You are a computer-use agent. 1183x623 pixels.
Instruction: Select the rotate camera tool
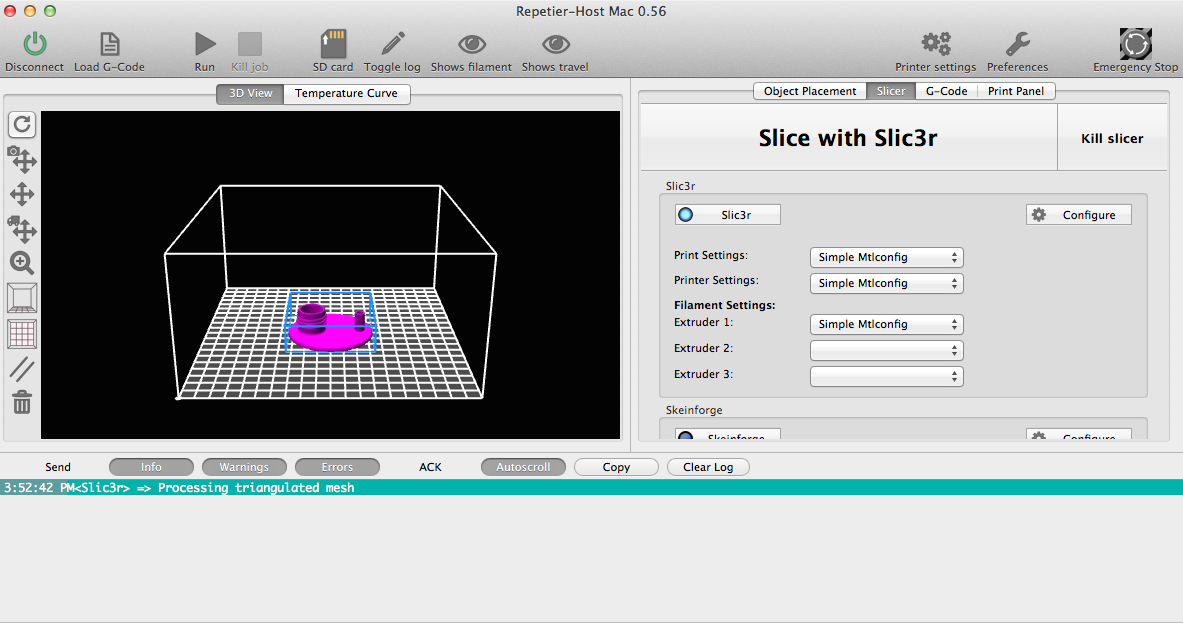(22, 159)
